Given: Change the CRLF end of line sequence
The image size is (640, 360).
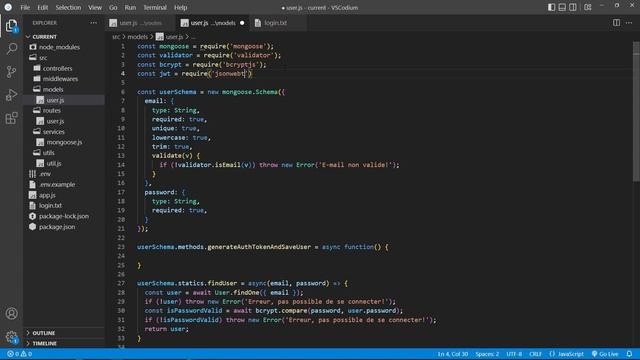Looking at the screenshot, I should (x=535, y=354).
